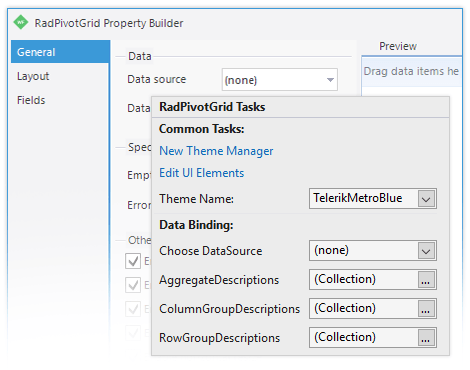Toggle the first checkbox under Other section
This screenshot has height=370, width=470.
(133, 261)
